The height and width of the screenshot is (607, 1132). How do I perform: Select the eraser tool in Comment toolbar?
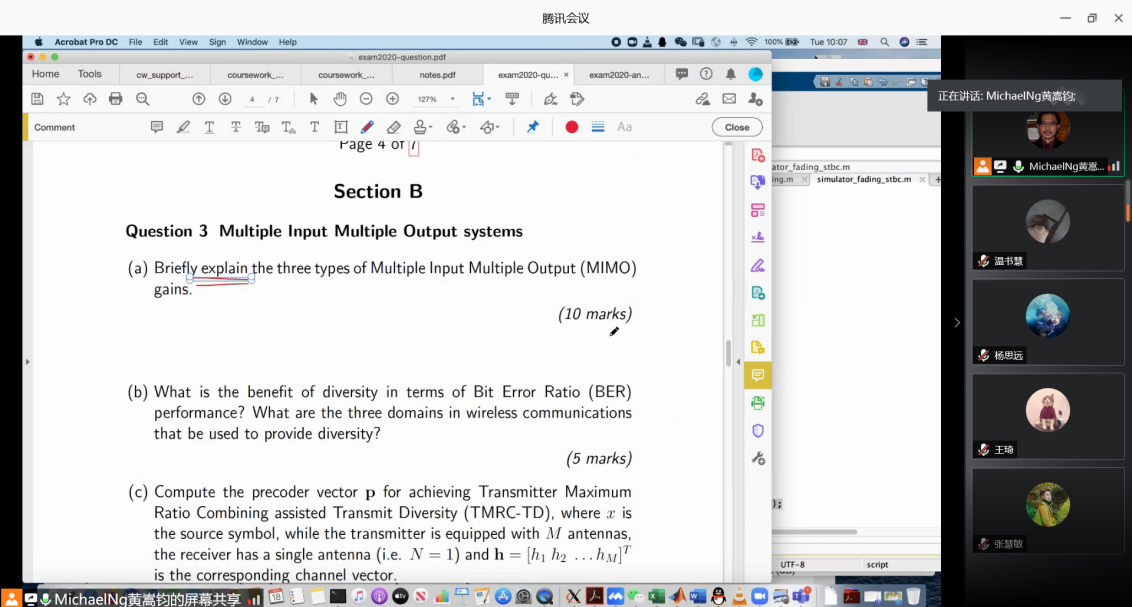coord(393,127)
